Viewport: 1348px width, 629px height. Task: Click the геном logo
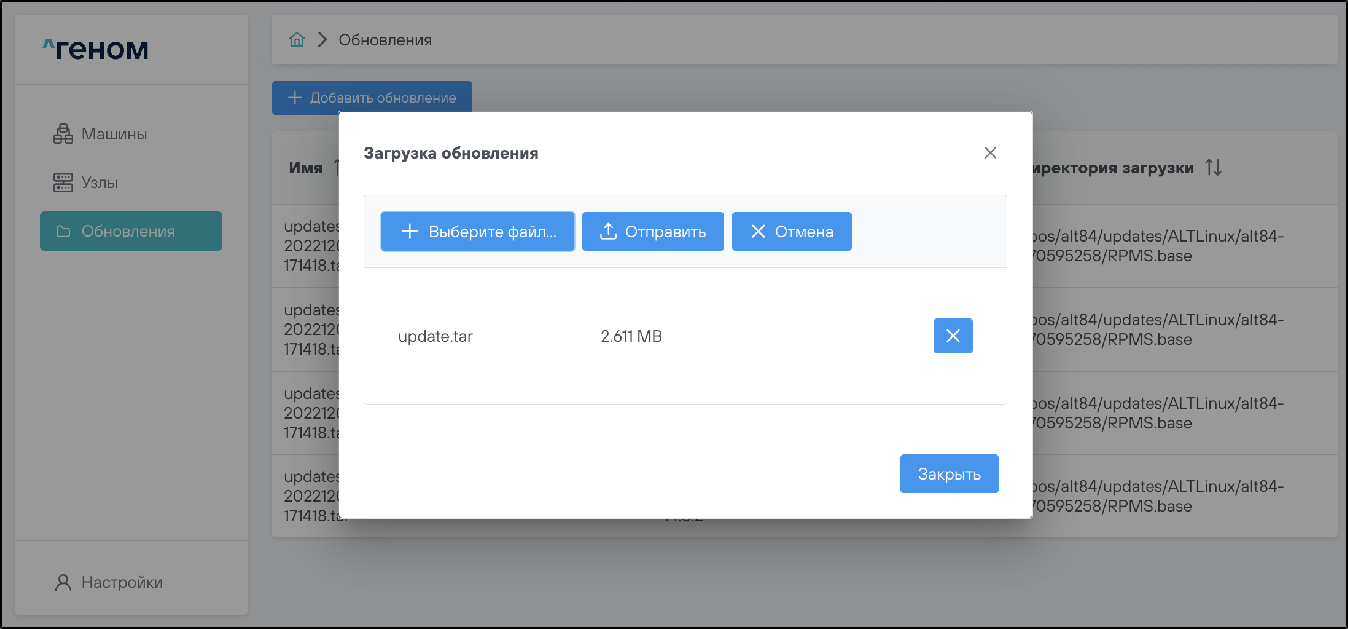(96, 48)
